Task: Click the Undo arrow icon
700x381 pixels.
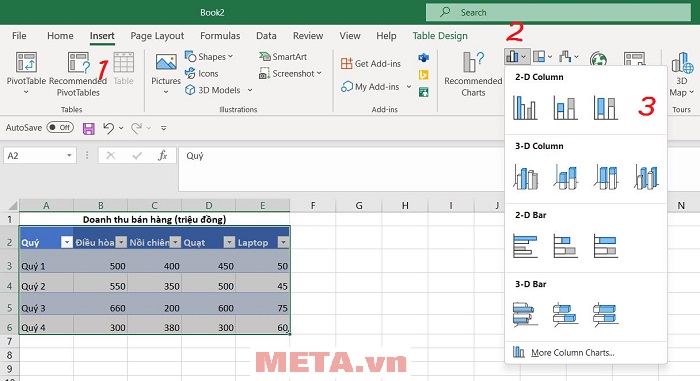Action: [108, 128]
